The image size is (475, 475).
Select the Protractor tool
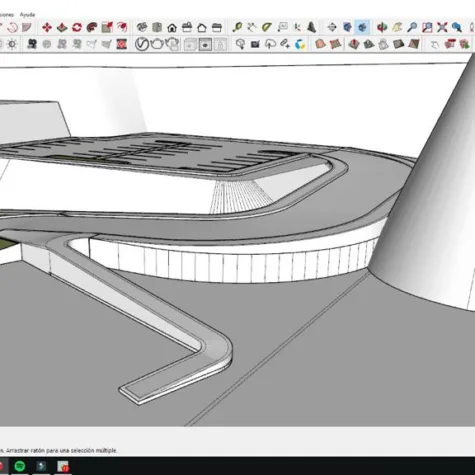tap(267, 27)
